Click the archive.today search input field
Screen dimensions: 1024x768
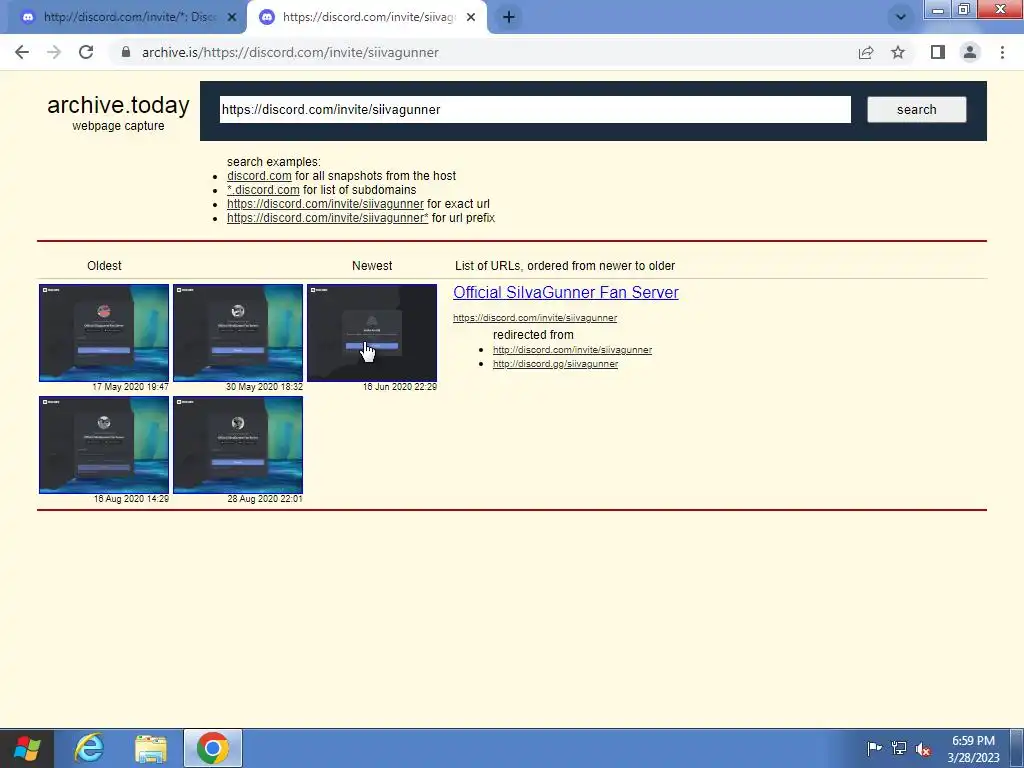(535, 110)
